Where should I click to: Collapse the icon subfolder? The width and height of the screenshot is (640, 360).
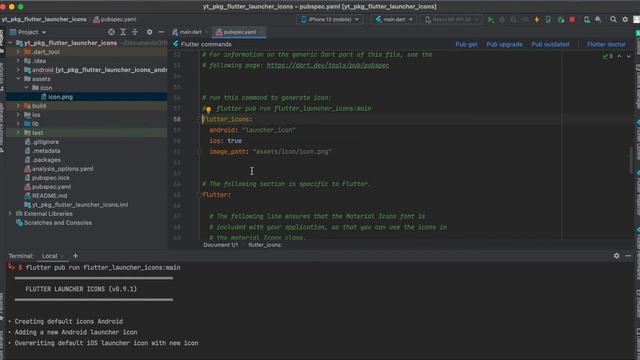pyautogui.click(x=26, y=88)
